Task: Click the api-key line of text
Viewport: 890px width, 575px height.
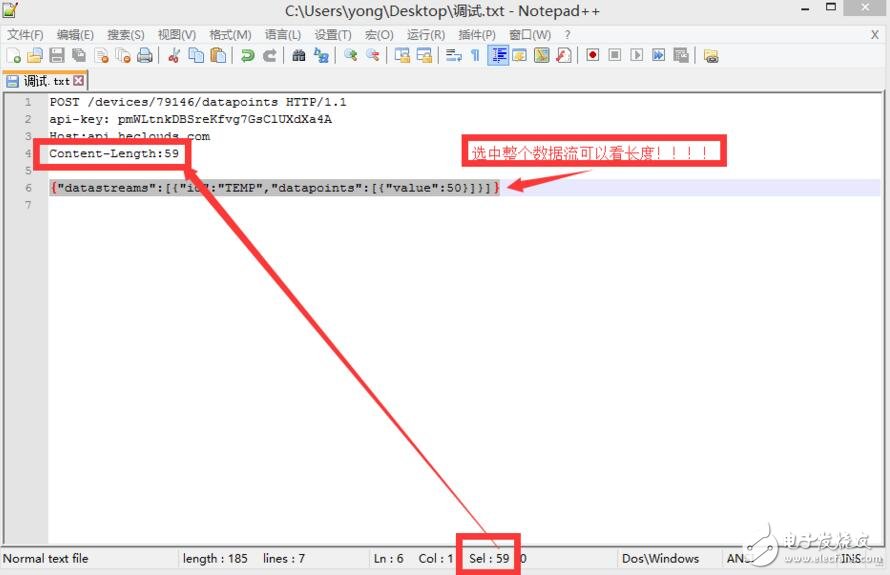Action: point(190,119)
